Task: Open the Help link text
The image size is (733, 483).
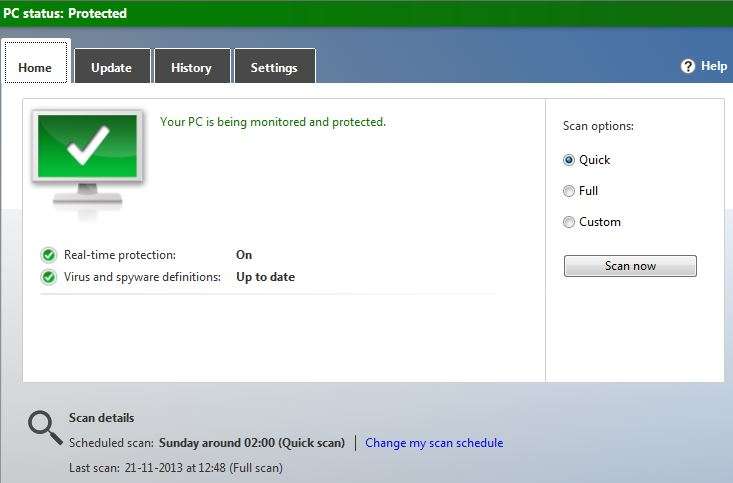Action: tap(714, 66)
